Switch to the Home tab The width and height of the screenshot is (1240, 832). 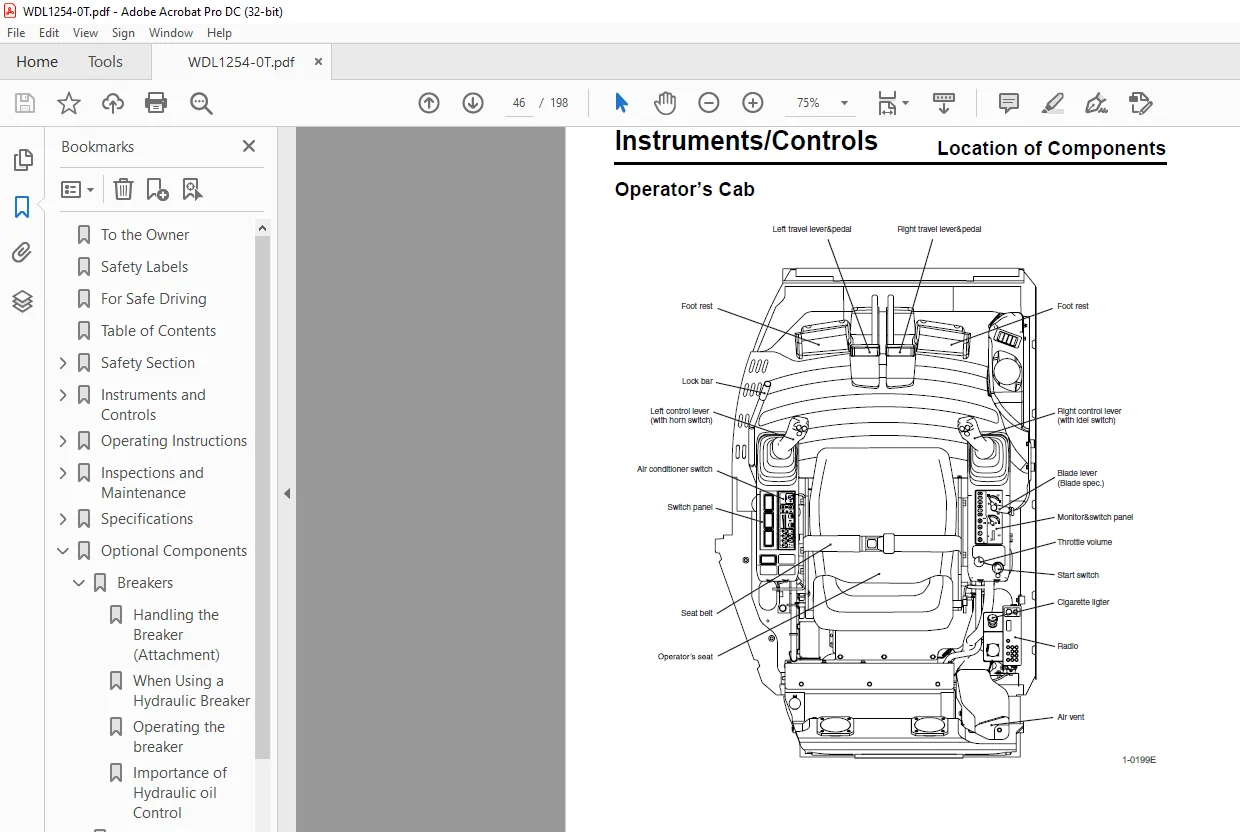coord(37,62)
